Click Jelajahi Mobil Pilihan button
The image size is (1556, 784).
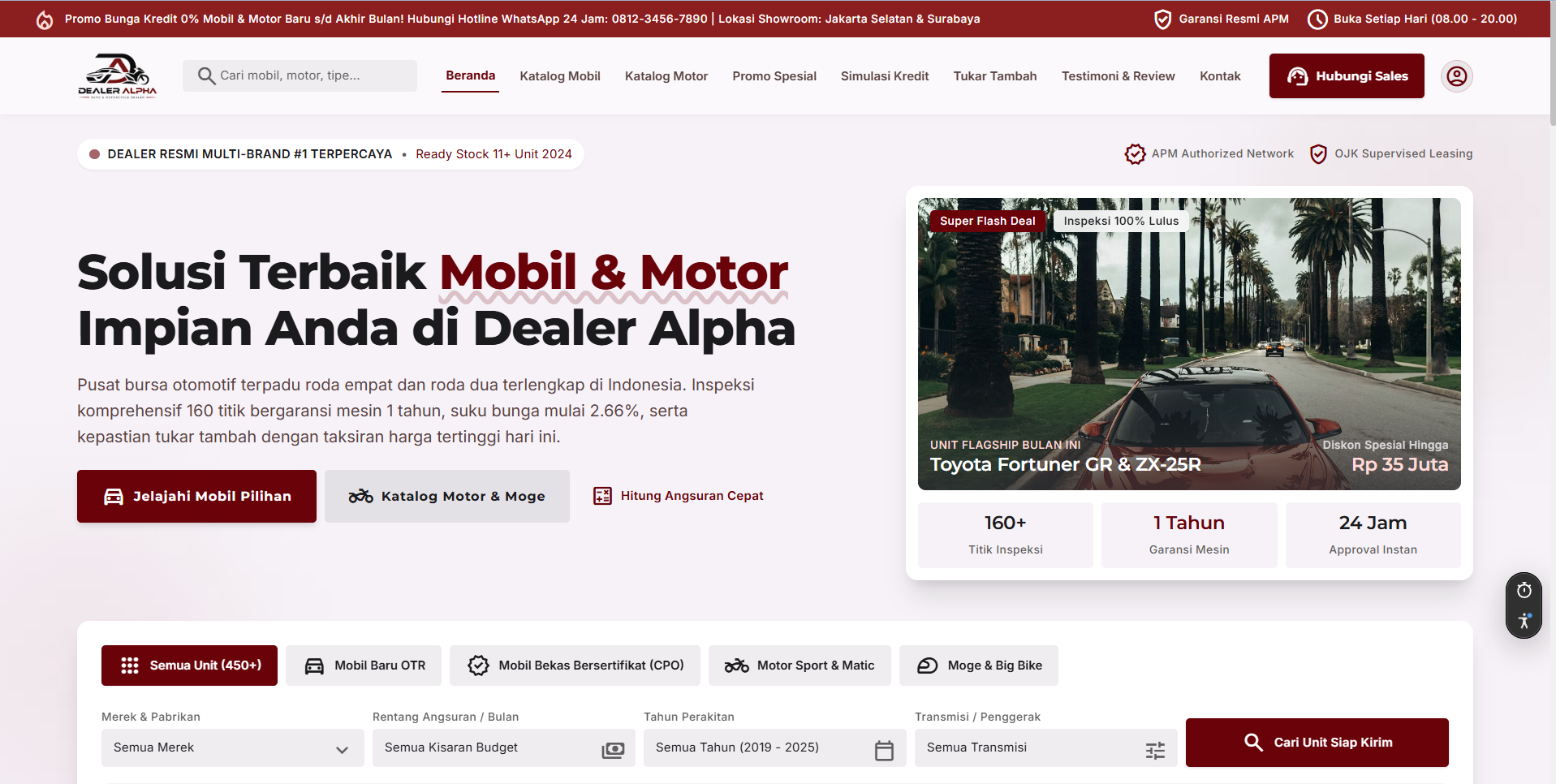[196, 496]
